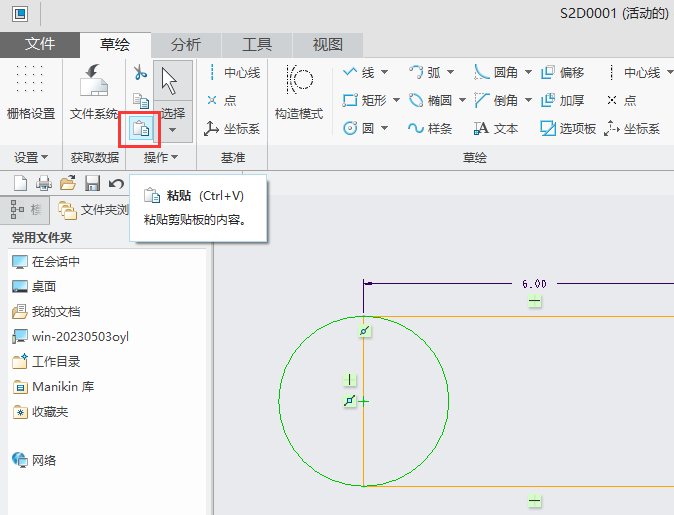674x515 pixels.
Task: Expand the Chamfer (倒角) dropdown arrow
Action: pos(528,100)
